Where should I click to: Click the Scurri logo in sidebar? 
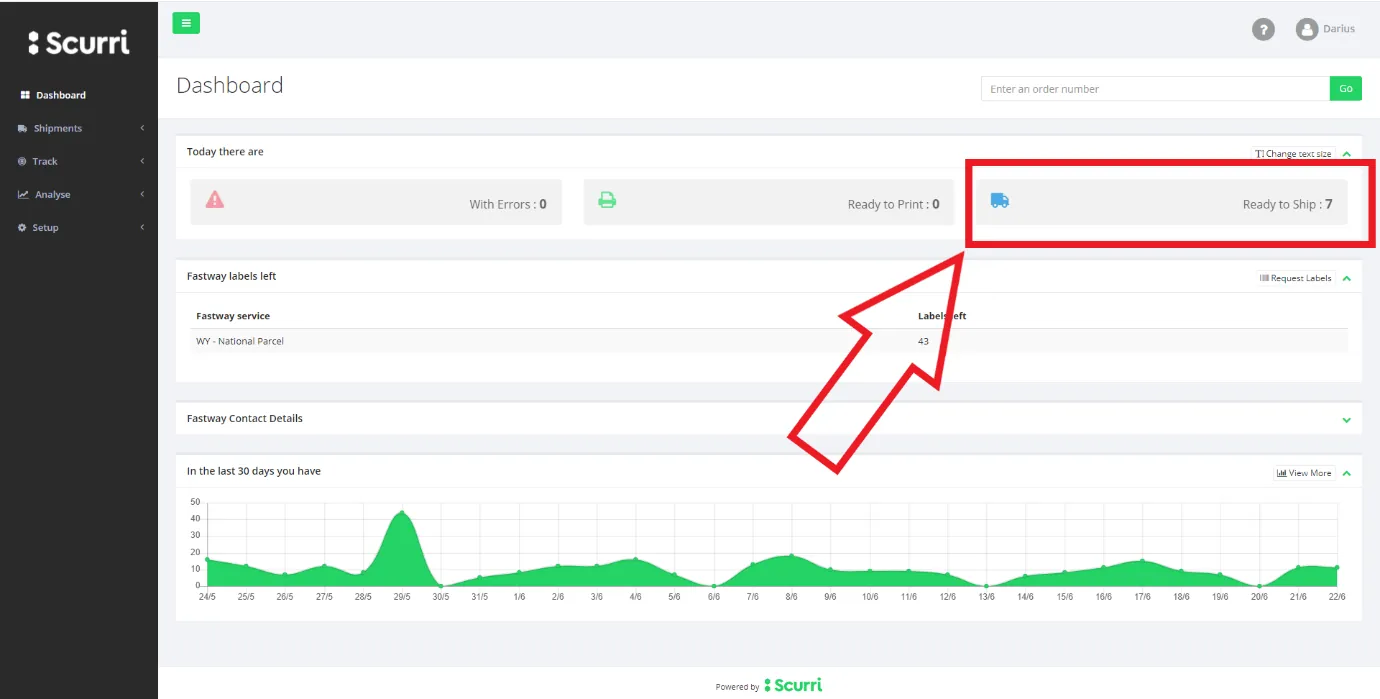[x=79, y=42]
